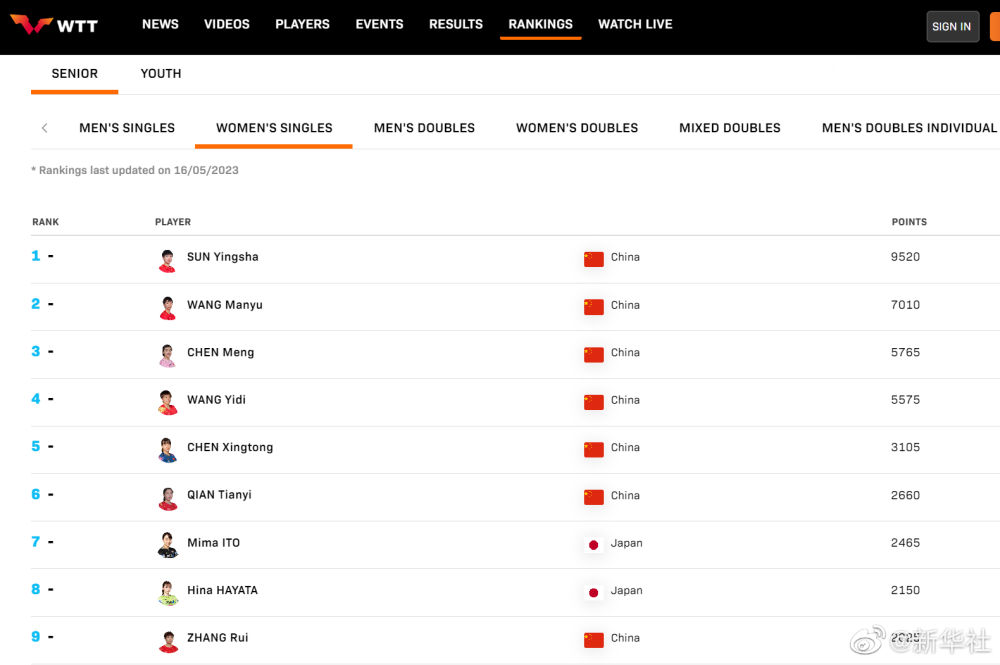Open CHEN Meng player name link
This screenshot has height=665, width=1000.
click(221, 353)
